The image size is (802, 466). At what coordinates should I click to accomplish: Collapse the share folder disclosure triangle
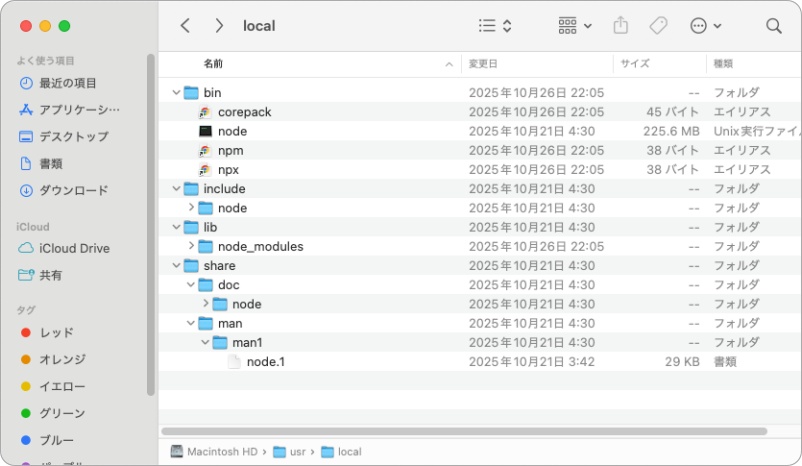pyautogui.click(x=177, y=266)
